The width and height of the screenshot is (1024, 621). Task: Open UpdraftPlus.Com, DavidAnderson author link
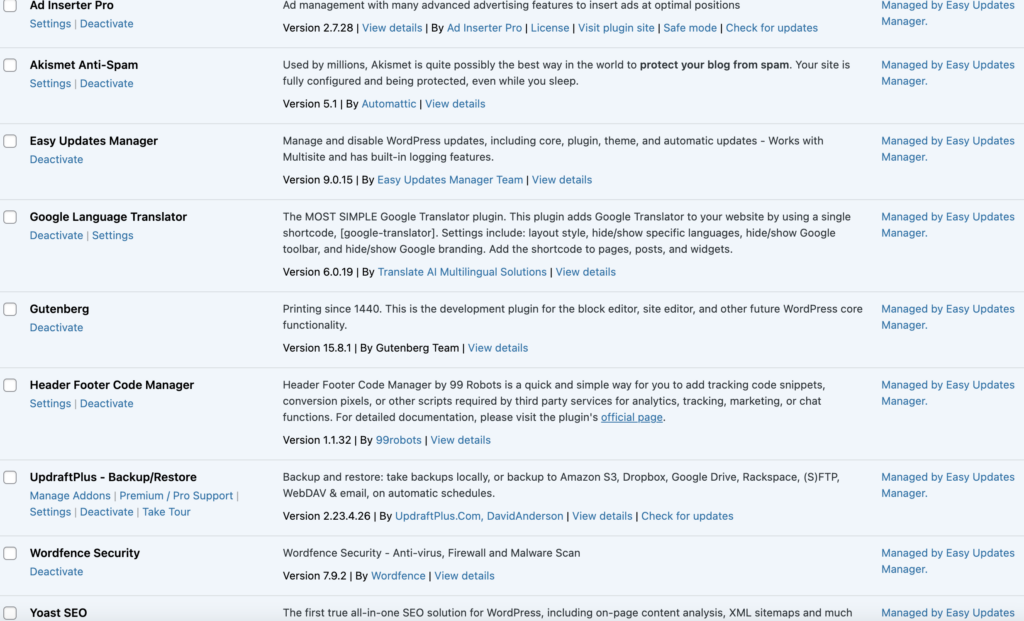(x=479, y=516)
